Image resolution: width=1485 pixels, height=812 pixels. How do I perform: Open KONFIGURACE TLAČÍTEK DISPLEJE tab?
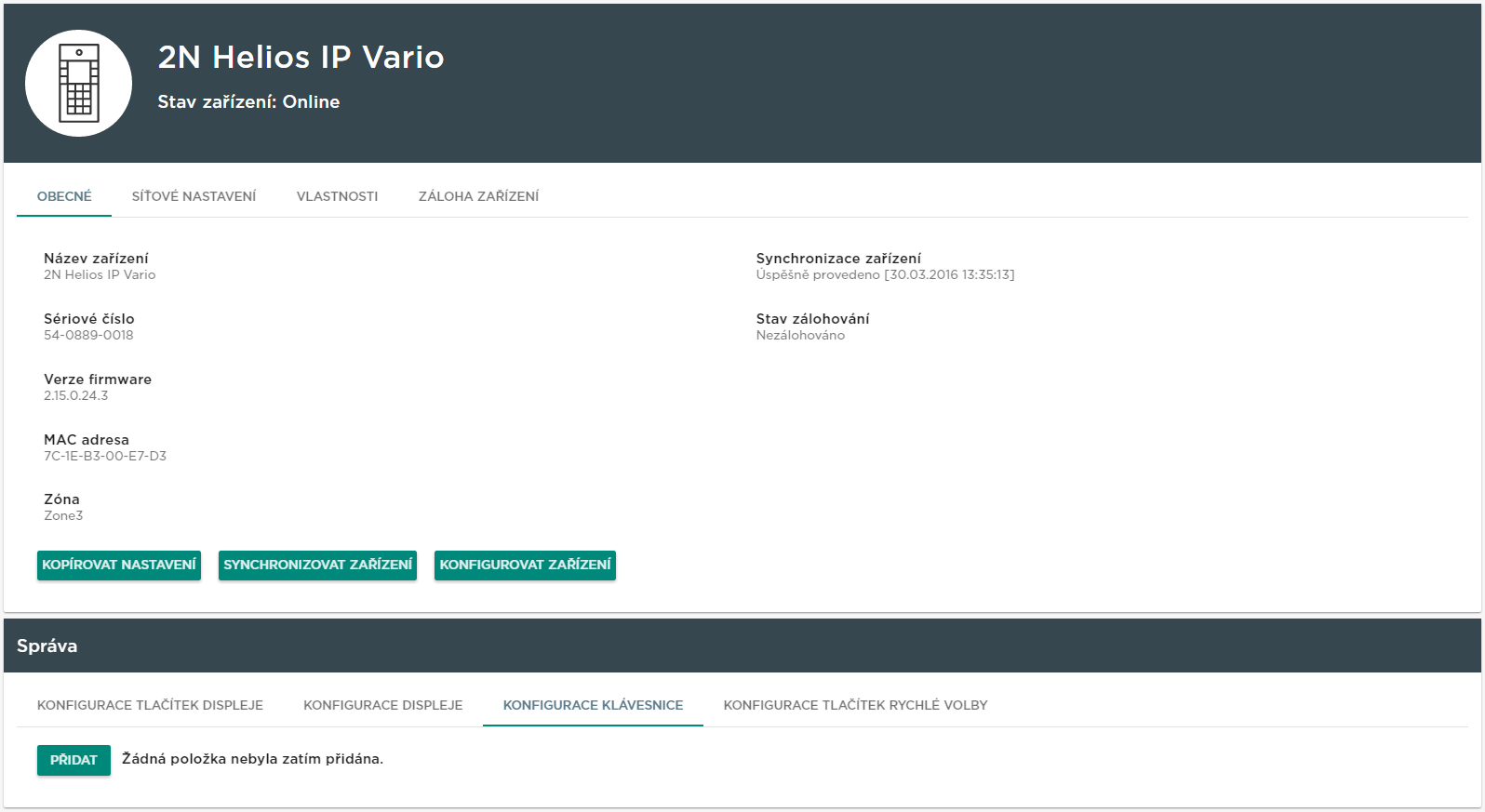pos(150,705)
